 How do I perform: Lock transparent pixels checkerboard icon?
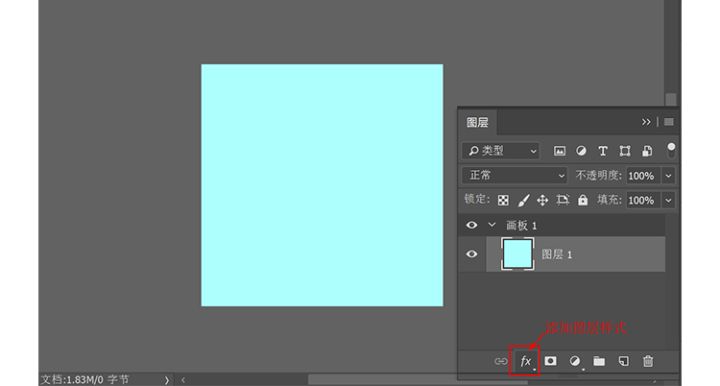(503, 200)
